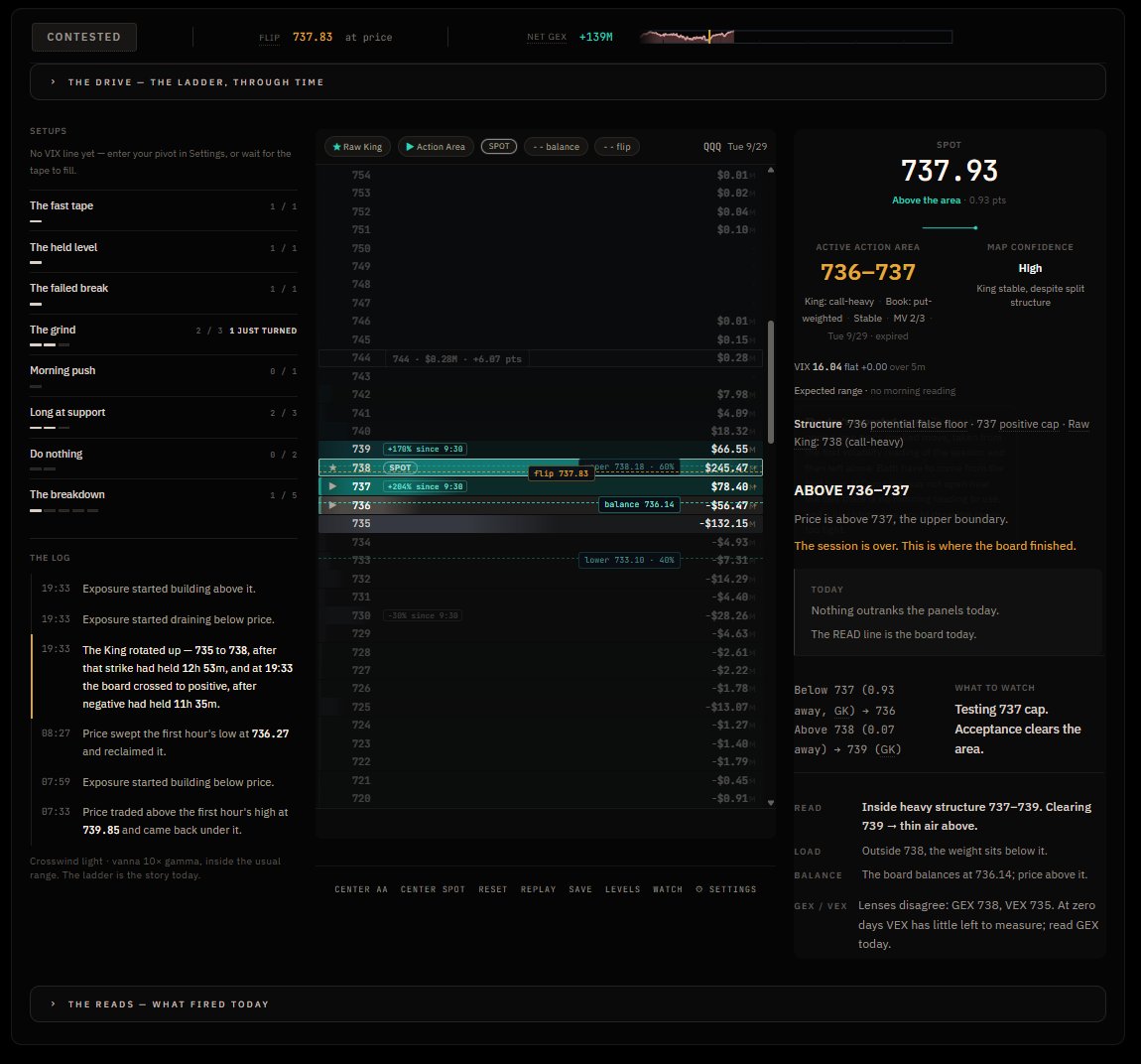Click the CONTESTED status button
The width and height of the screenshot is (1141, 1064).
click(x=84, y=37)
